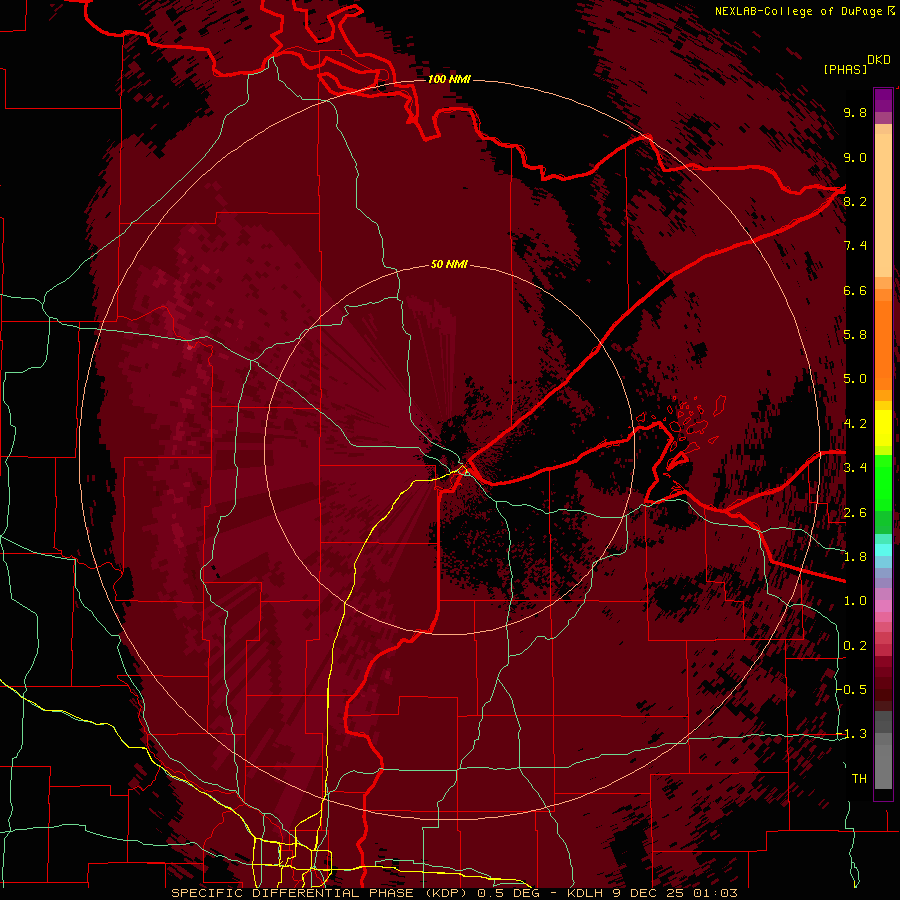The width and height of the screenshot is (900, 900).
Task: Click the 8.2 scale value
Action: (x=855, y=201)
